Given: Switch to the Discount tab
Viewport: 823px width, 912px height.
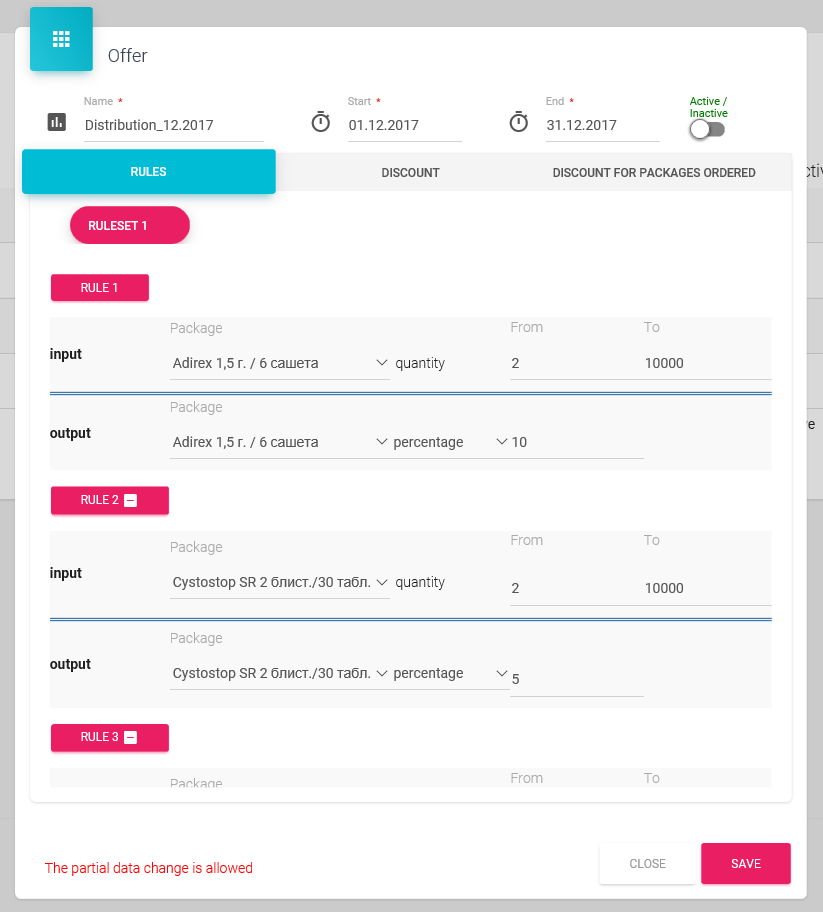Looking at the screenshot, I should click(410, 173).
